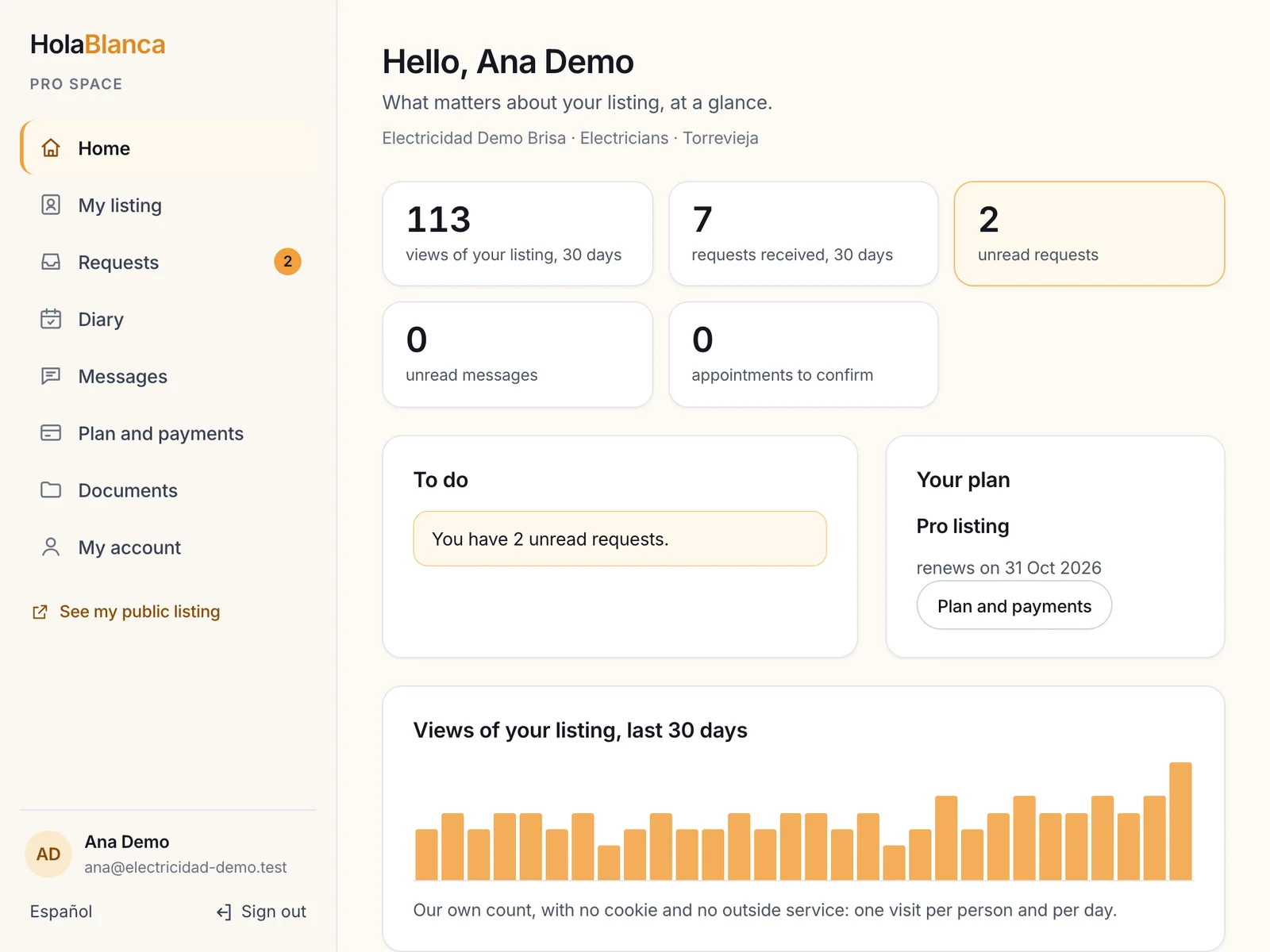1270x952 pixels.
Task: Open the 'You have 2 unread requests' notice
Action: coord(620,539)
